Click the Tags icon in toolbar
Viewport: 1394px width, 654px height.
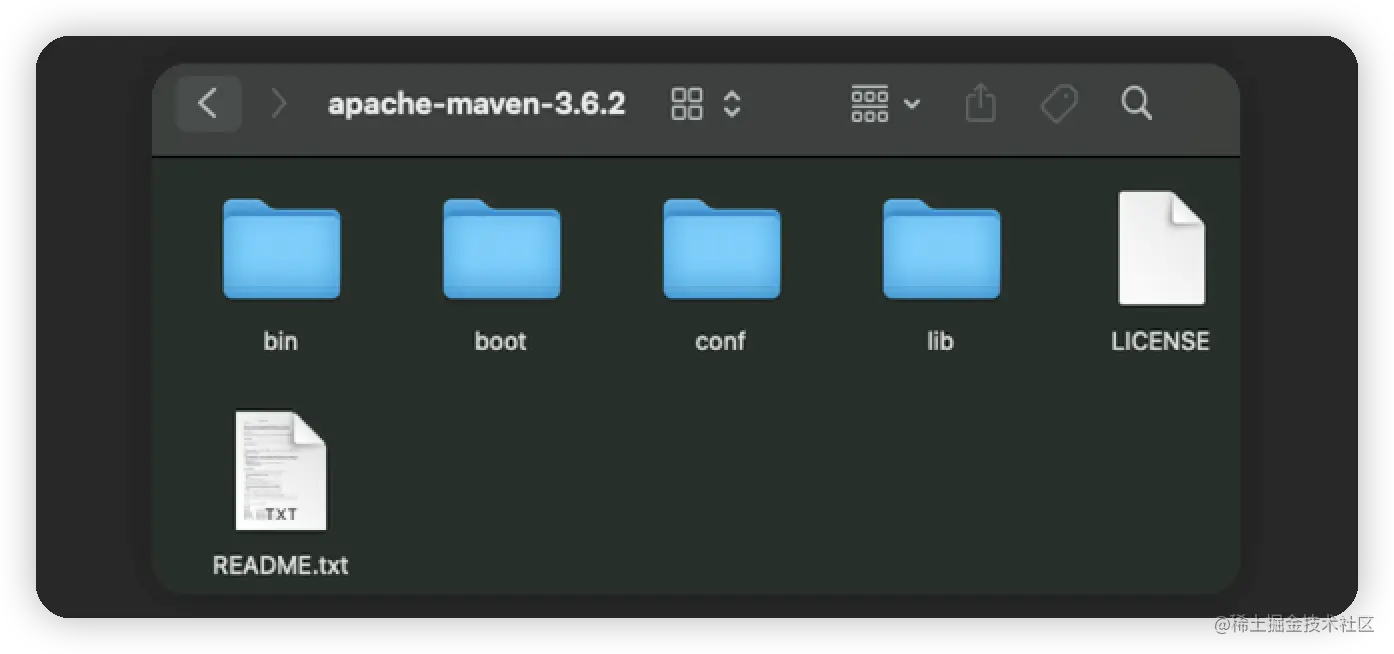[1059, 103]
